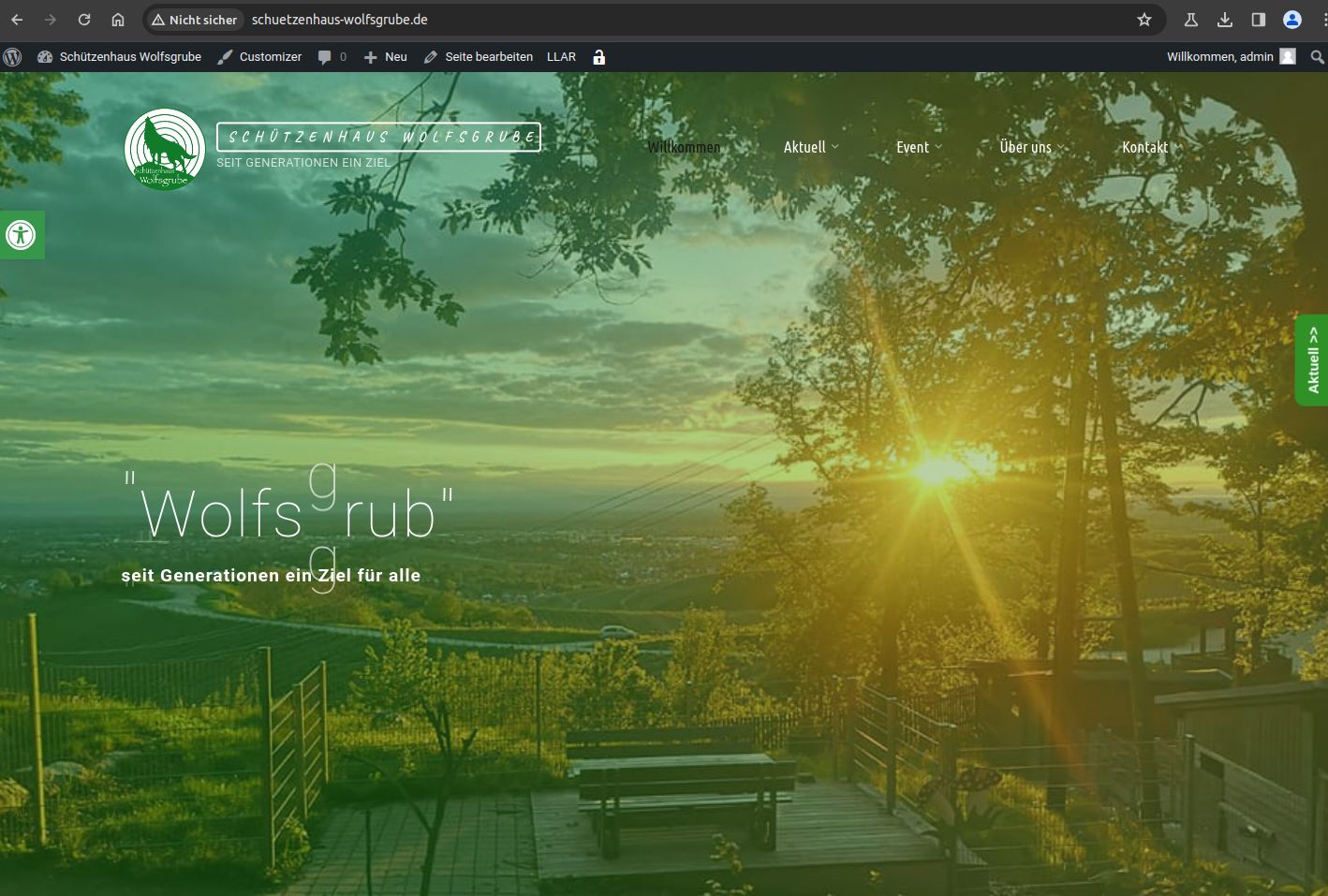This screenshot has width=1328, height=896.
Task: Open the Schützenhaus Wolfsgrube dashboard link
Action: pos(120,57)
